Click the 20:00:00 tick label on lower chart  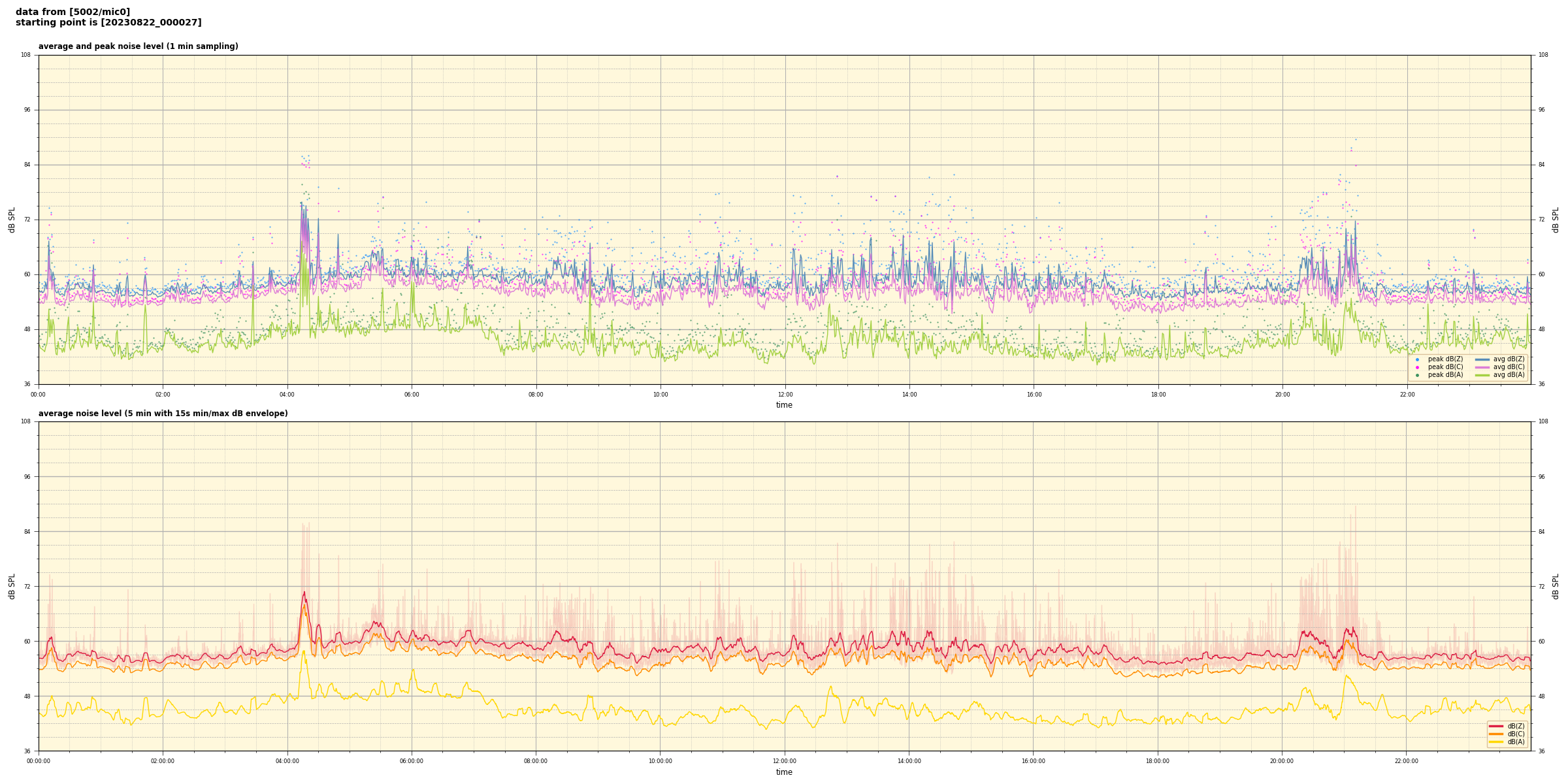pos(1281,761)
